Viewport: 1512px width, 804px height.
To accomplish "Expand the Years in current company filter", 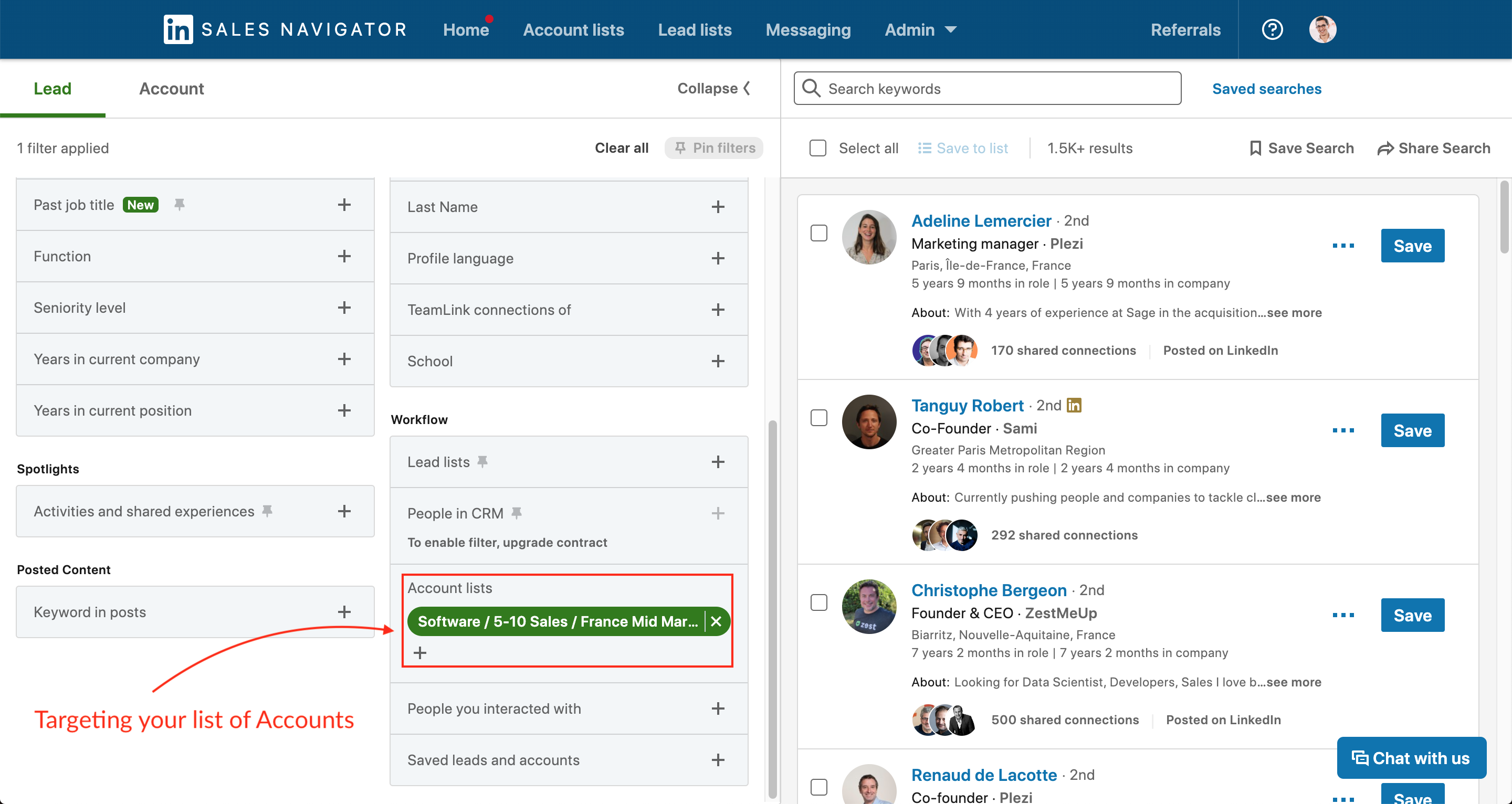I will click(345, 359).
